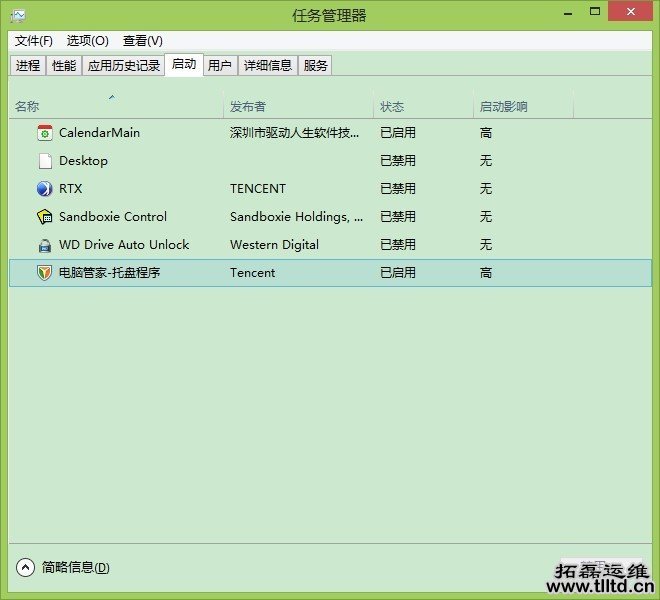Sort by 启动影响 column header
The height and width of the screenshot is (600, 660).
[503, 107]
